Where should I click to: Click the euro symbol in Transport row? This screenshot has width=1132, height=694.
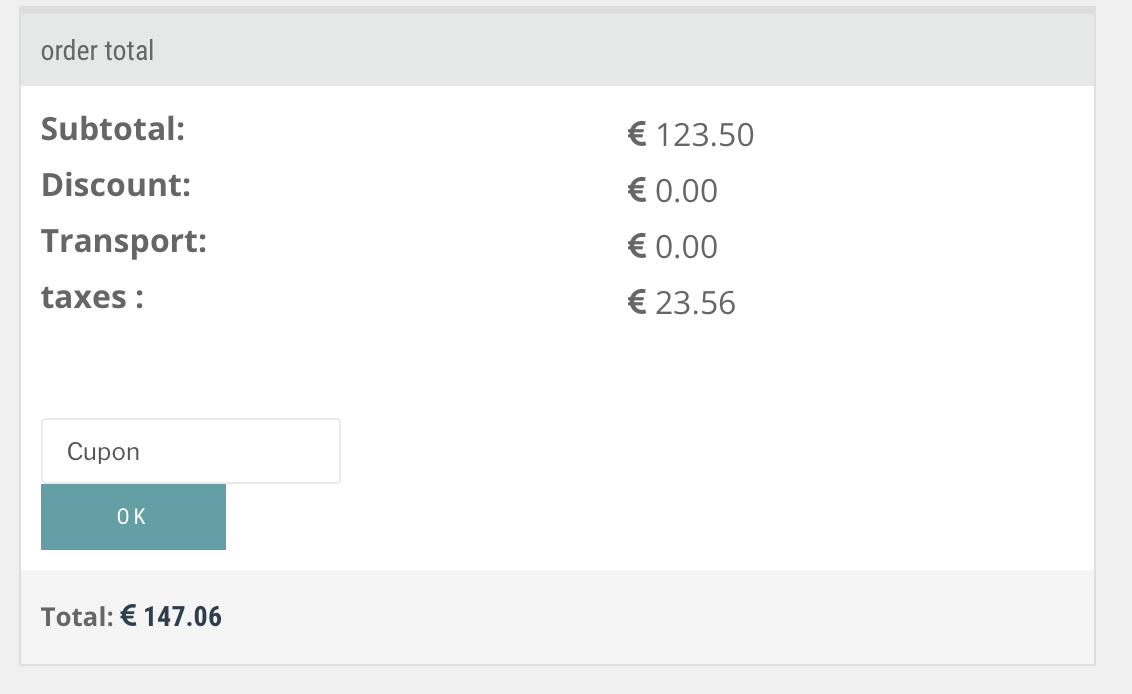(637, 247)
